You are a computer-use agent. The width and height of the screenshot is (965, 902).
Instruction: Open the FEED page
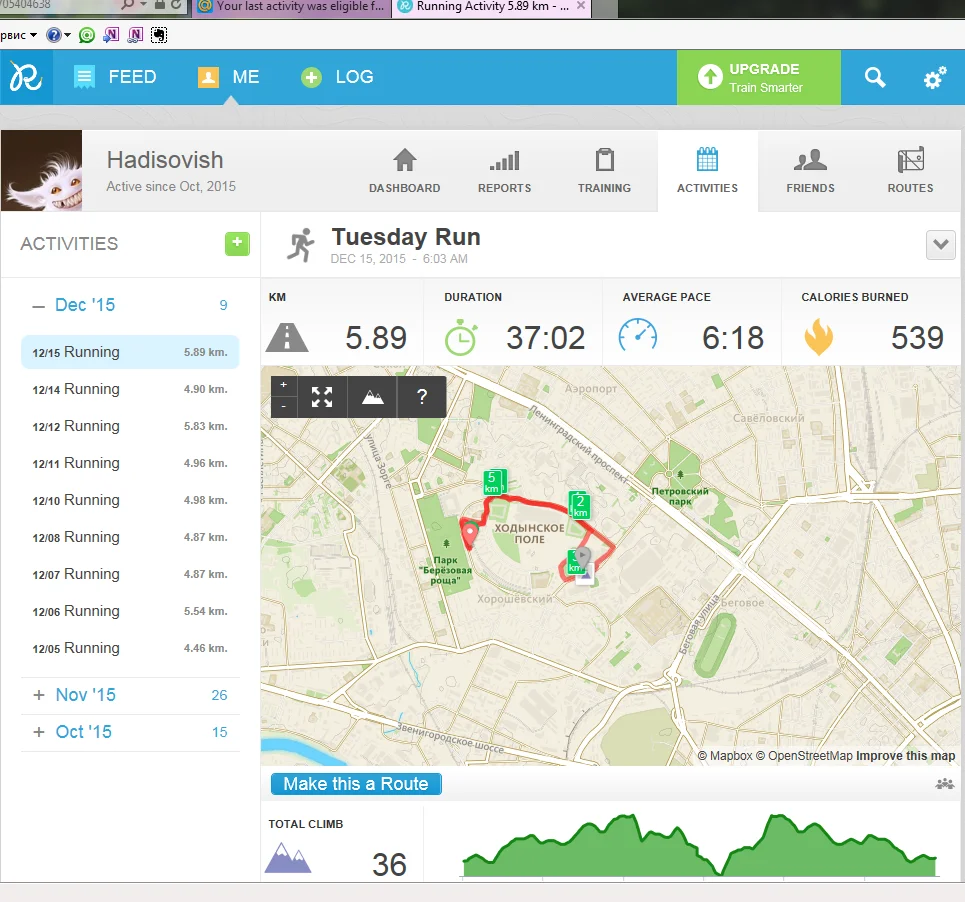coord(115,77)
